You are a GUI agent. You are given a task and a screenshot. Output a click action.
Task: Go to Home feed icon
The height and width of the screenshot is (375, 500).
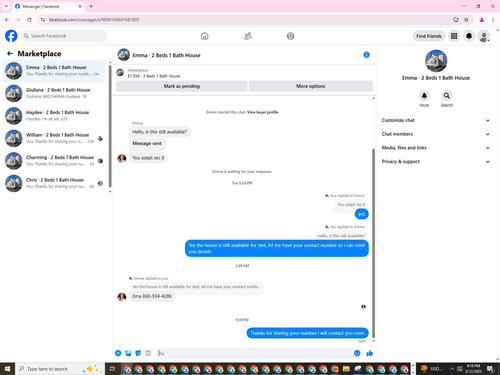pos(205,36)
